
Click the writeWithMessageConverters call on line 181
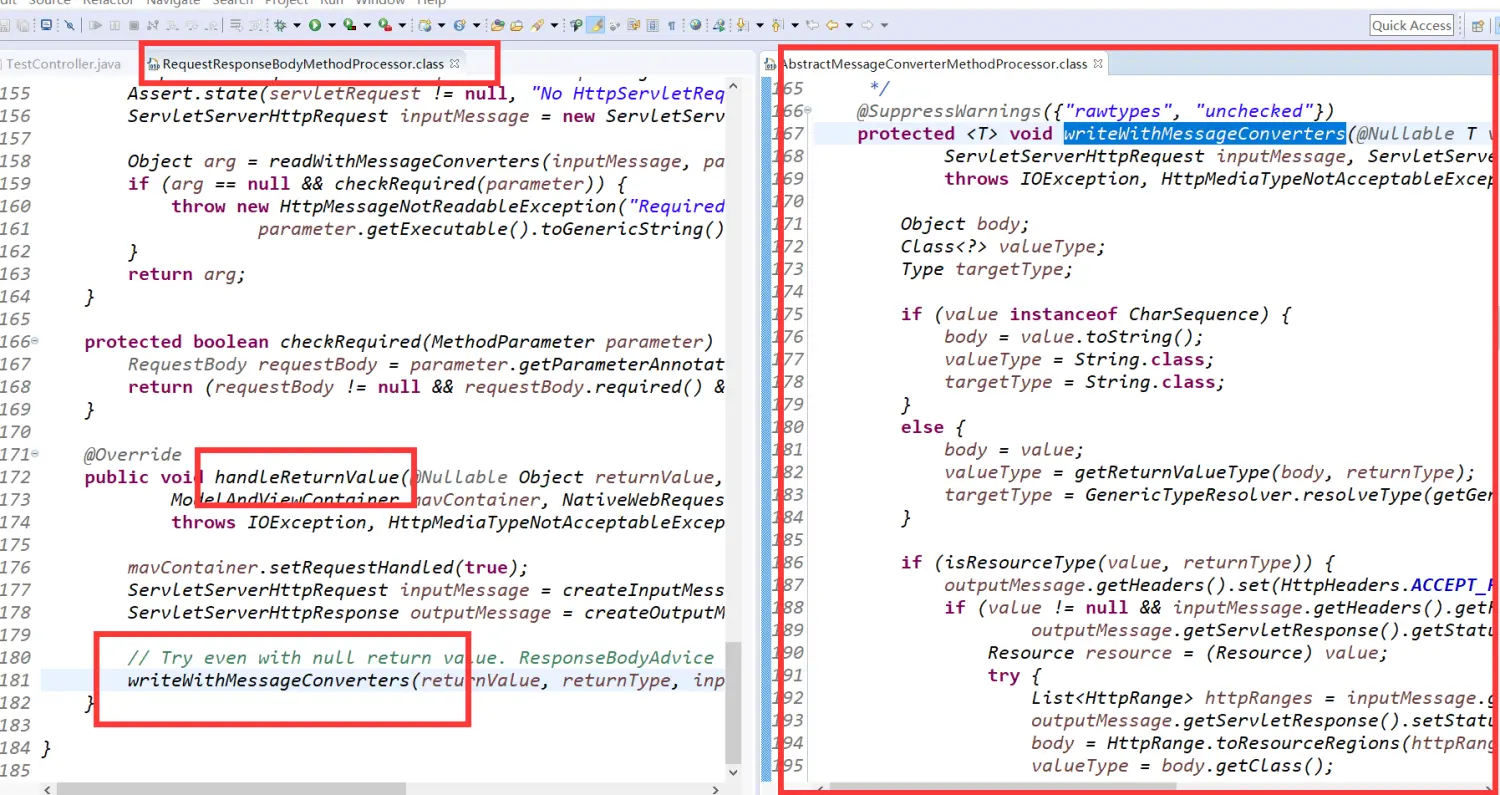pyautogui.click(x=269, y=681)
